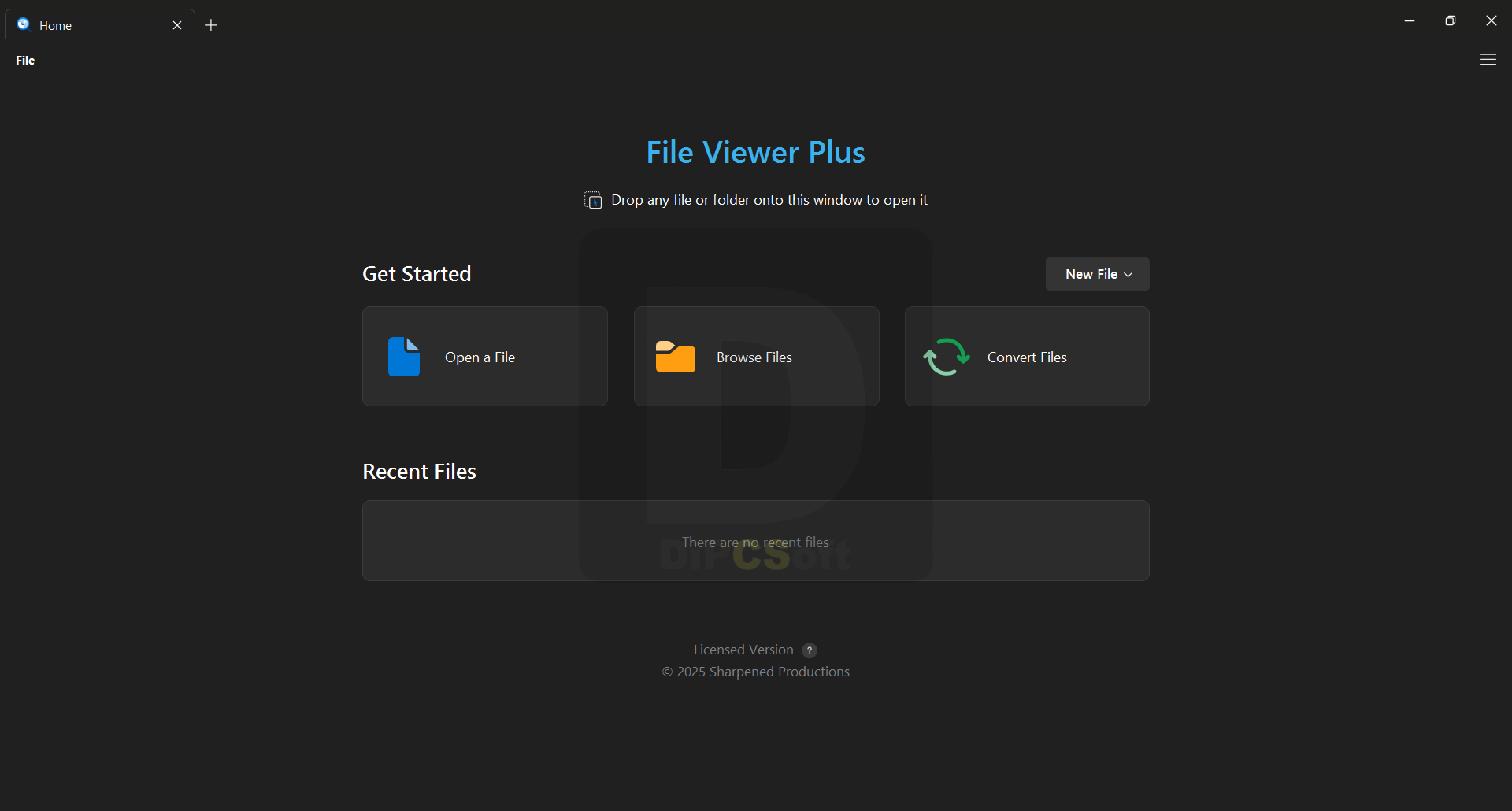
Task: Click the Licensed Version help question icon
Action: click(x=810, y=650)
